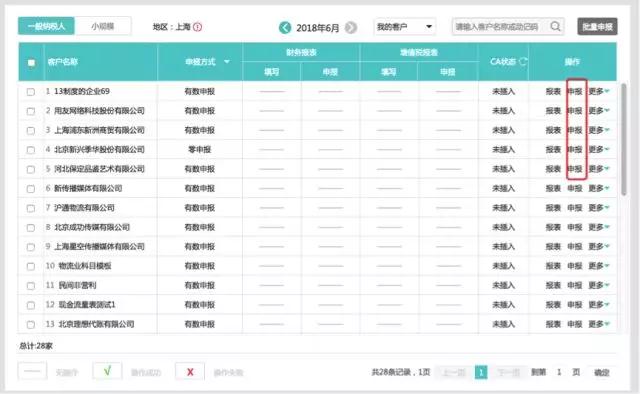
Task: Open 报表 for row 4 北京新兴季华
Action: pos(553,149)
